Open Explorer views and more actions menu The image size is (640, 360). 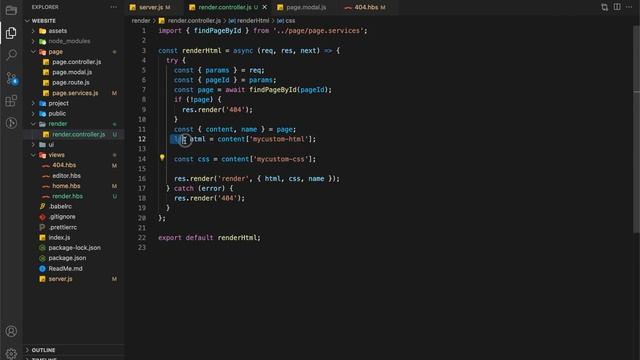point(113,7)
